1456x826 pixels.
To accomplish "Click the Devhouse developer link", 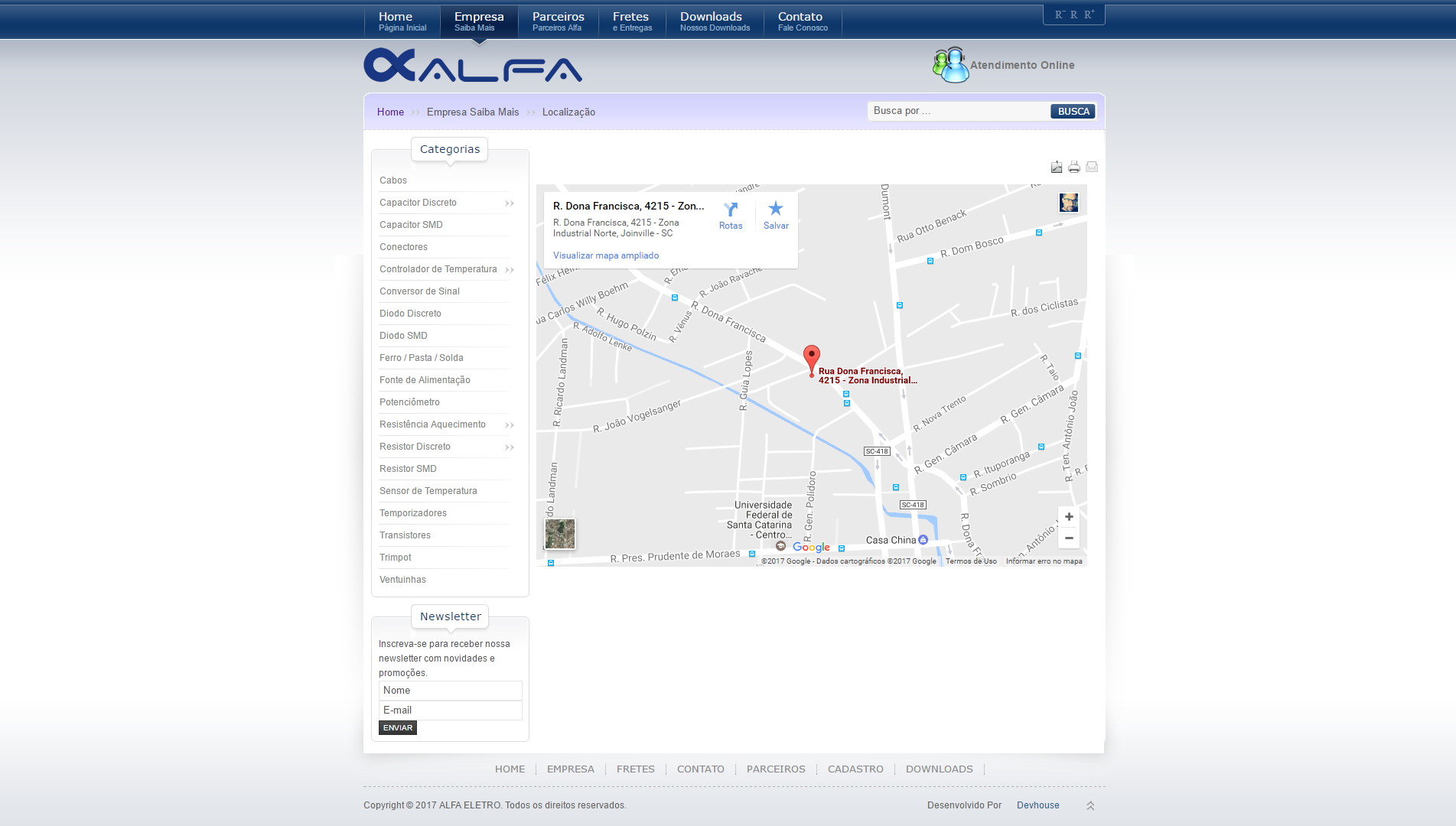I will (1037, 805).
